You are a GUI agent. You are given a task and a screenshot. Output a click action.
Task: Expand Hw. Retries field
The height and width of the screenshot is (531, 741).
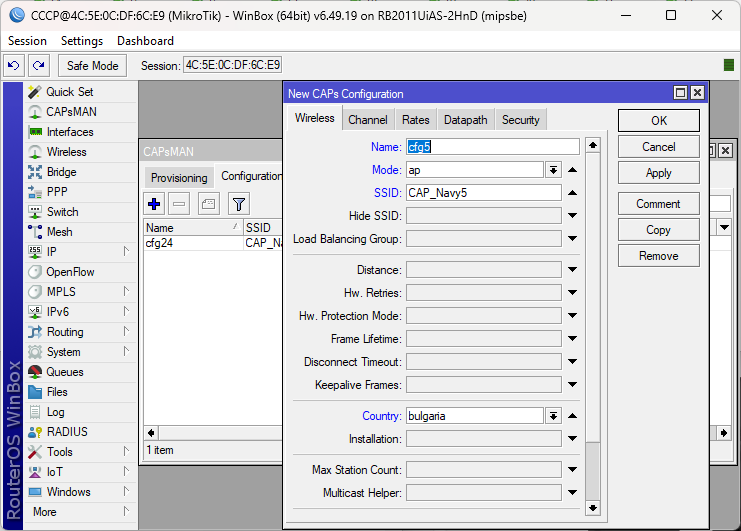pos(572,293)
